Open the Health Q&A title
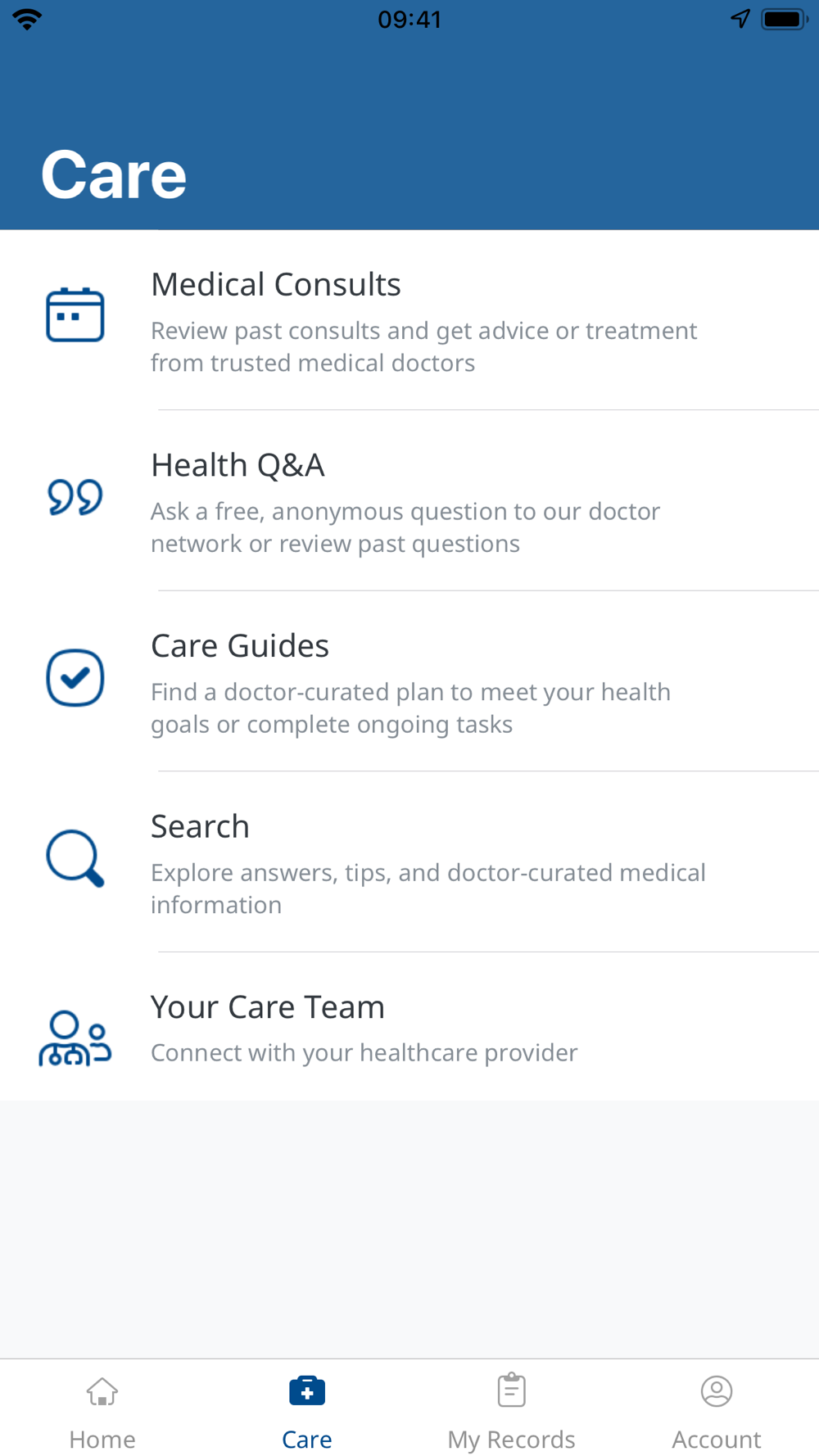Viewport: 819px width, 1456px height. coord(238,465)
